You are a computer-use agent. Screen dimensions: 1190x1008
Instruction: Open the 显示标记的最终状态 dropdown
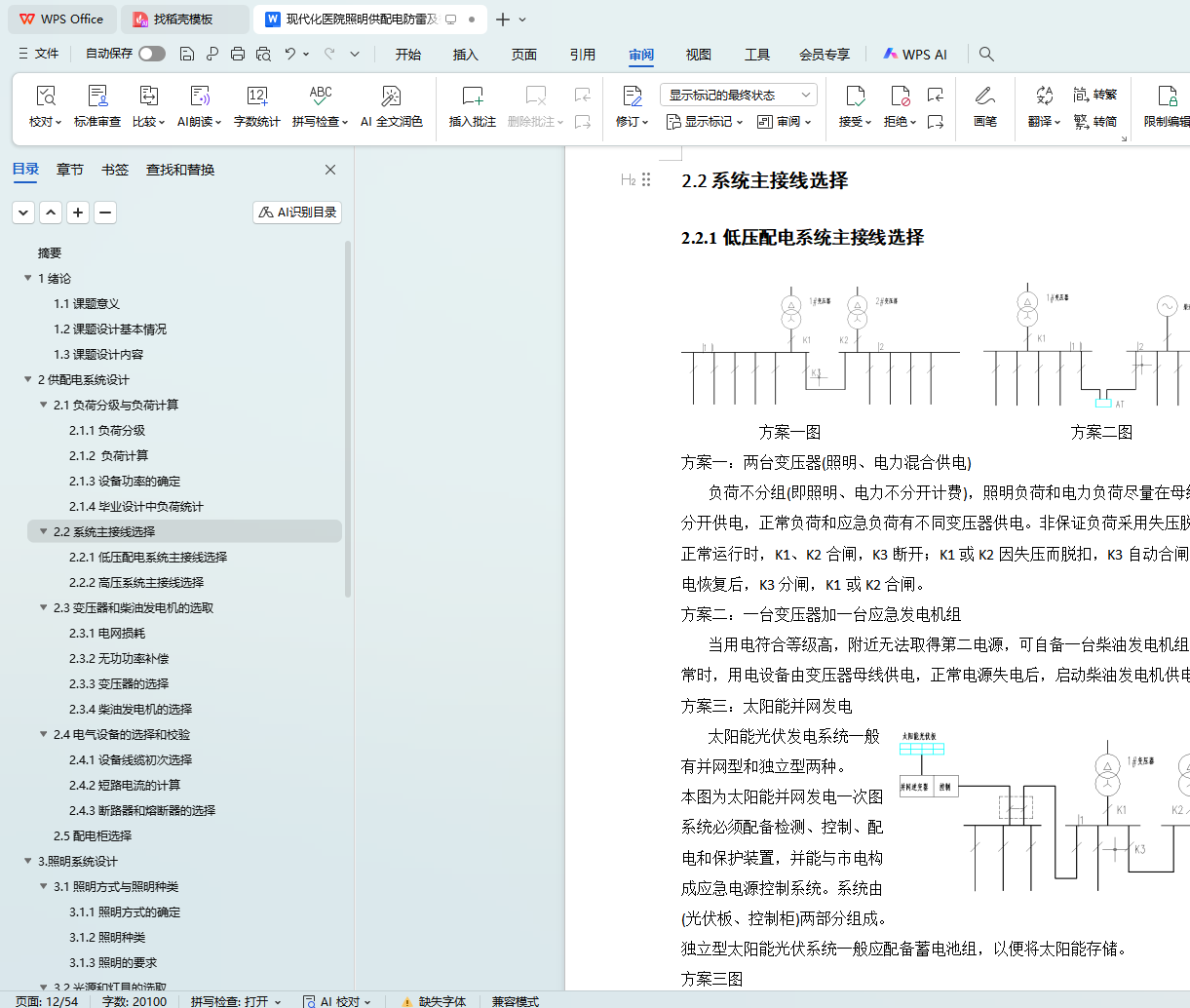(x=738, y=95)
